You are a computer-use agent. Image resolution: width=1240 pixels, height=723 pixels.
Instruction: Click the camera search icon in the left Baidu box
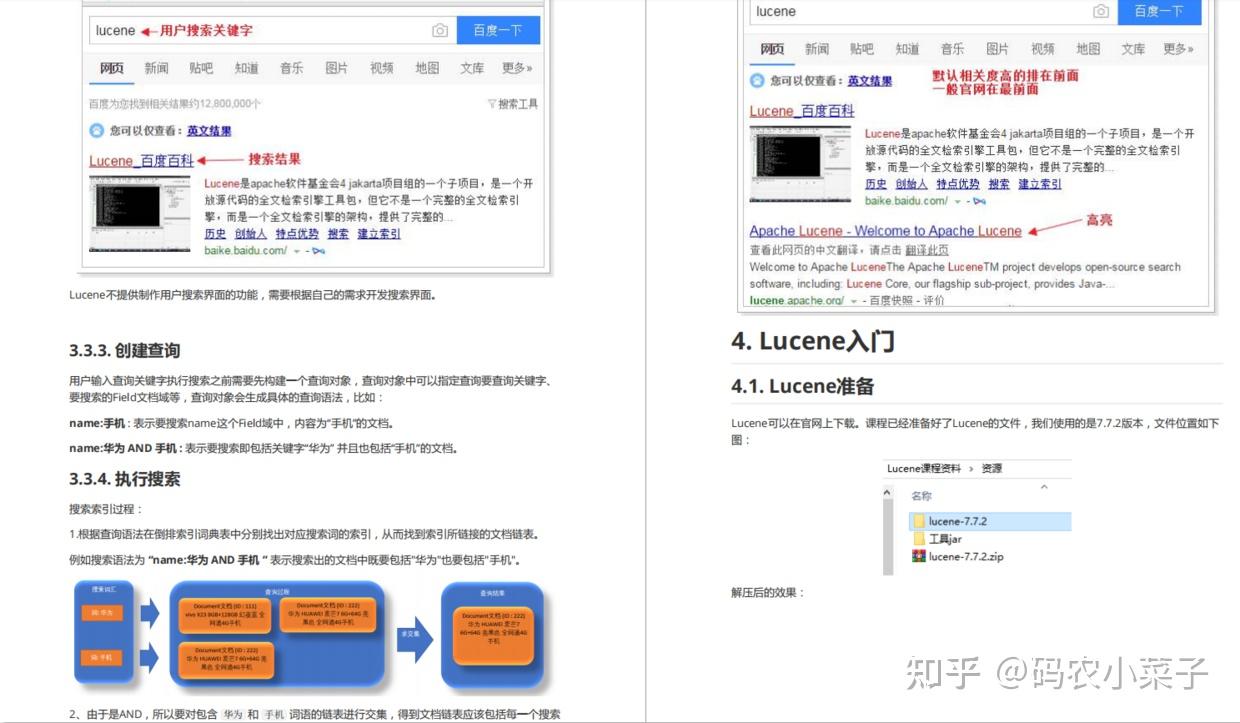point(440,31)
